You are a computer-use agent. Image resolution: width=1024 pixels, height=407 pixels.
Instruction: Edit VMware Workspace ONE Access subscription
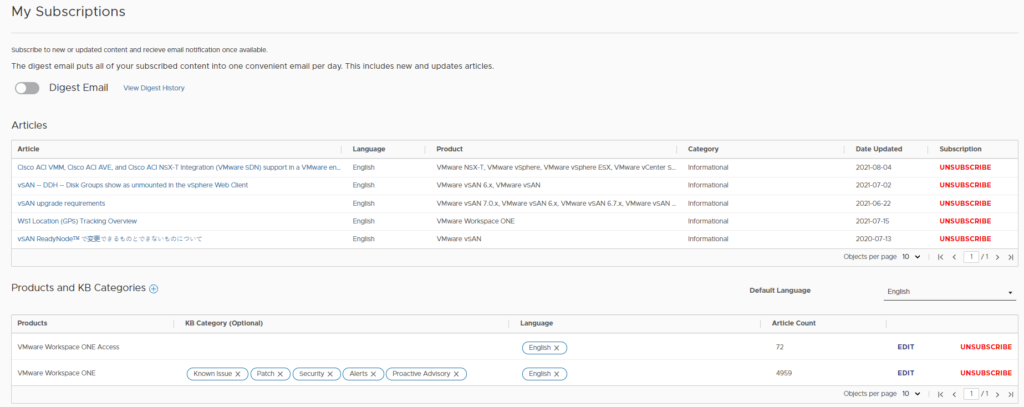click(906, 348)
